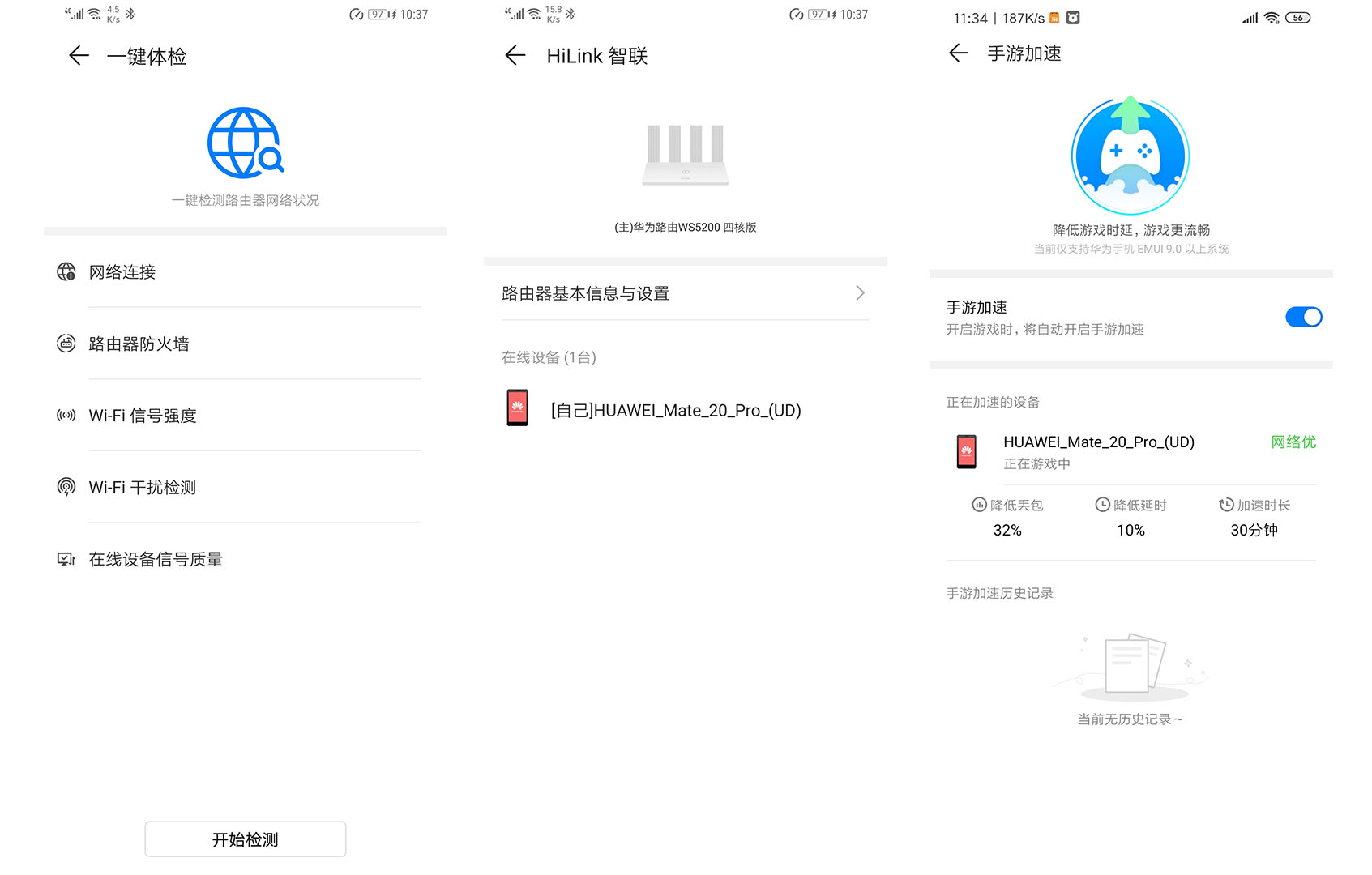Click the 路由器防火墙 firewall icon
Screen dimensions: 1372x875
[66, 344]
